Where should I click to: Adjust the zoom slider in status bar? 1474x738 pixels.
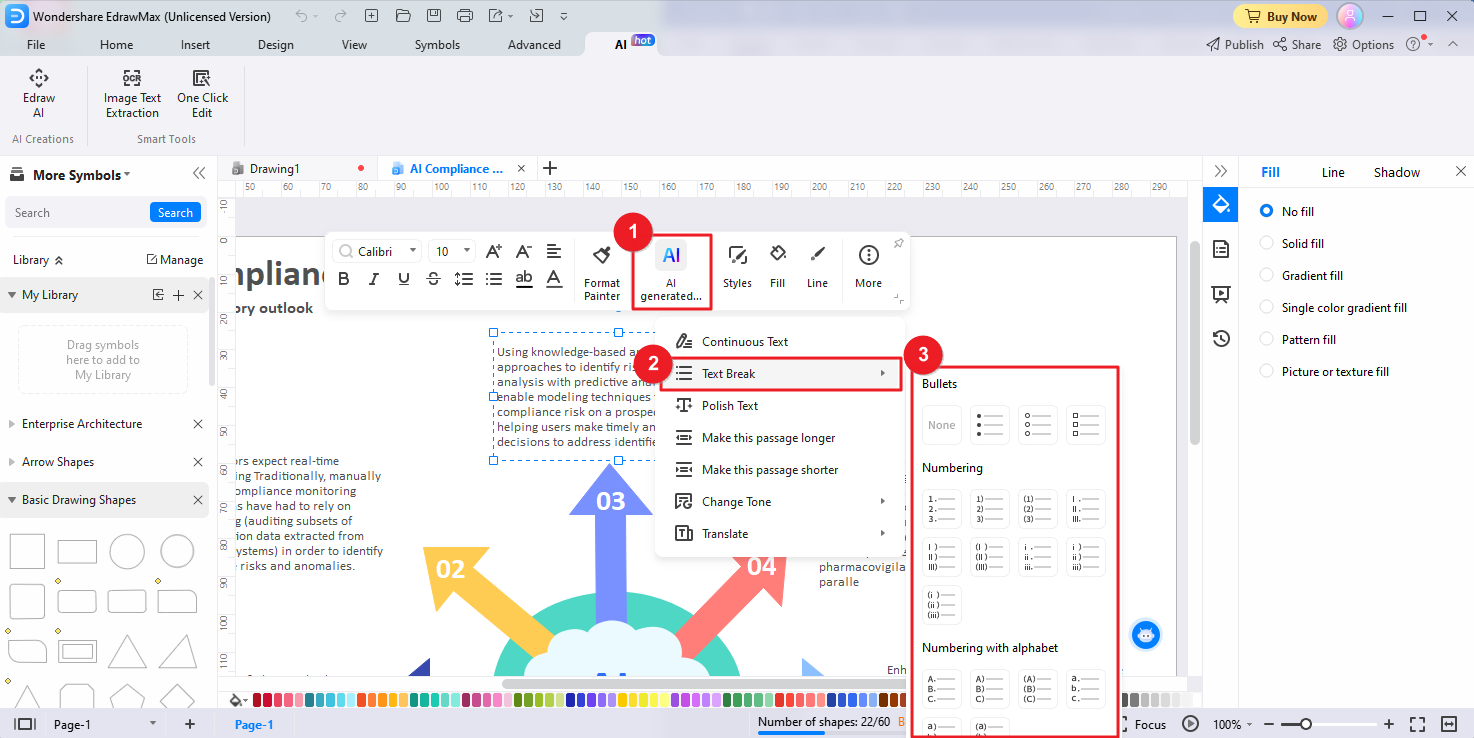1305,724
